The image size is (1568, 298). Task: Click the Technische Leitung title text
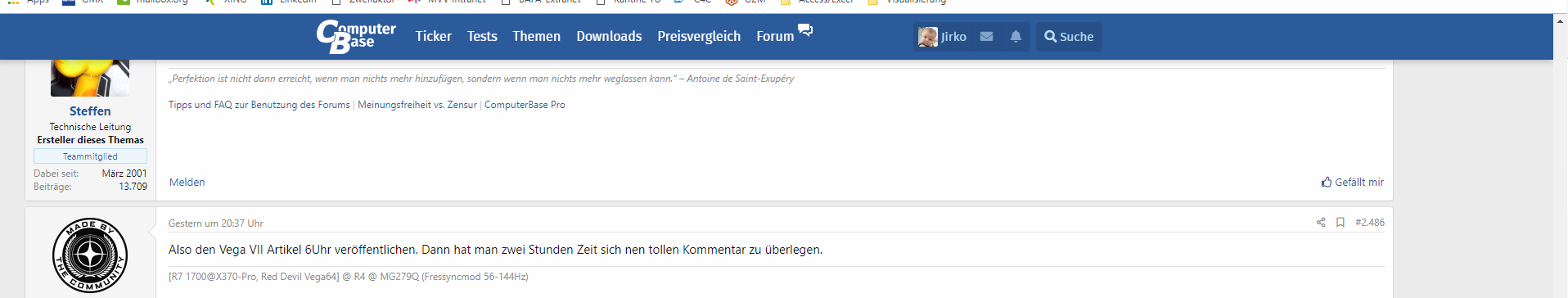pyautogui.click(x=90, y=127)
